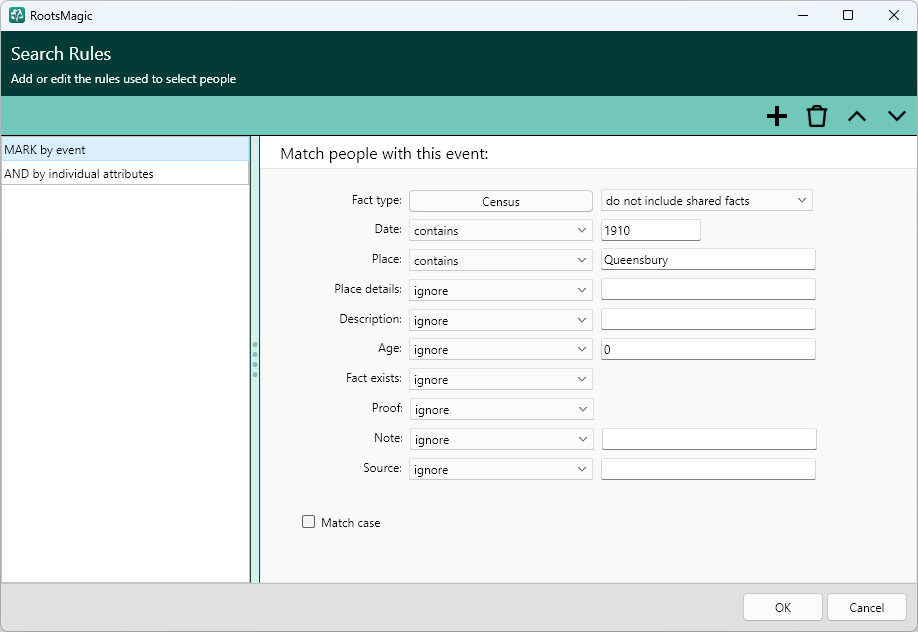Open the Census fact type selector
This screenshot has height=632, width=918.
(x=501, y=201)
